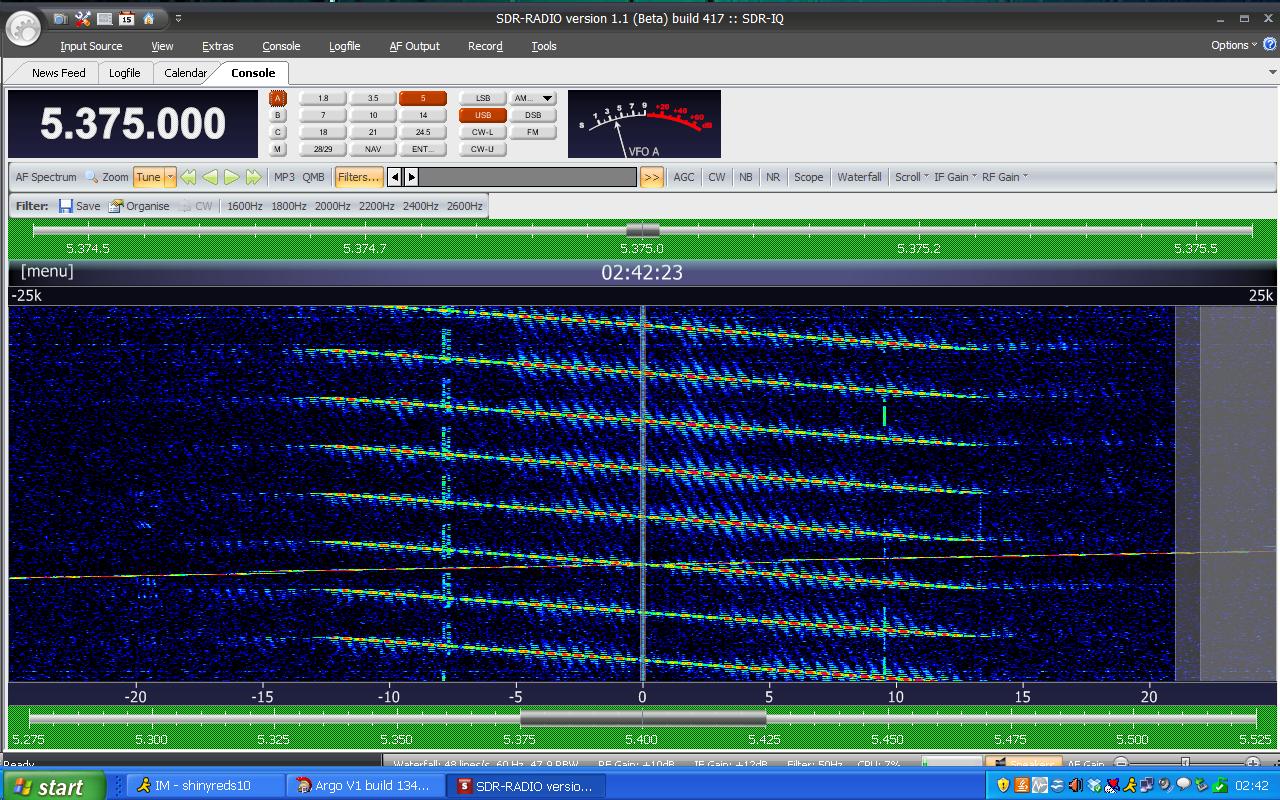Click the single right tune up arrow
This screenshot has height=800, width=1280.
(x=232, y=177)
